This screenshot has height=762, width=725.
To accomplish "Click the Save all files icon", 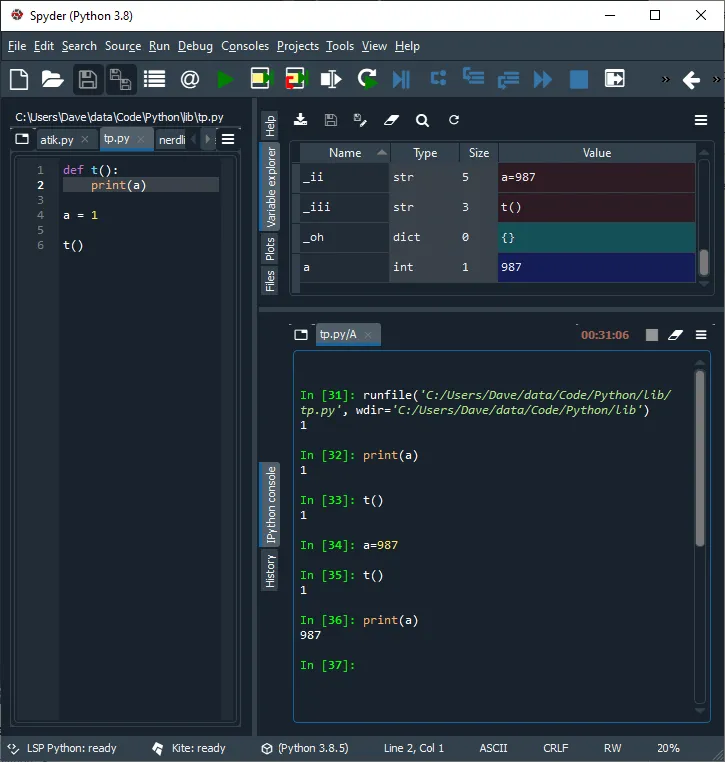I will point(121,79).
